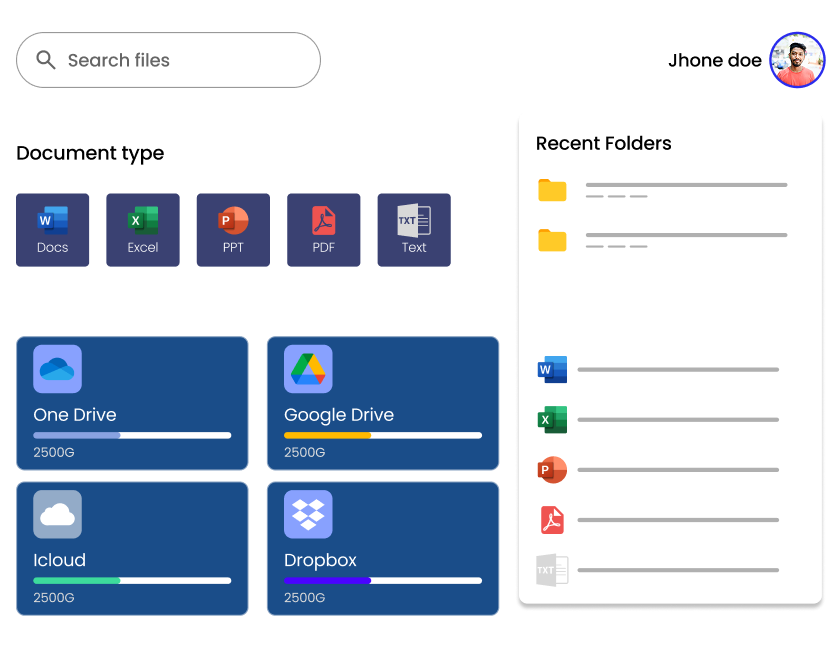Select the Docs document type tile

click(52, 230)
